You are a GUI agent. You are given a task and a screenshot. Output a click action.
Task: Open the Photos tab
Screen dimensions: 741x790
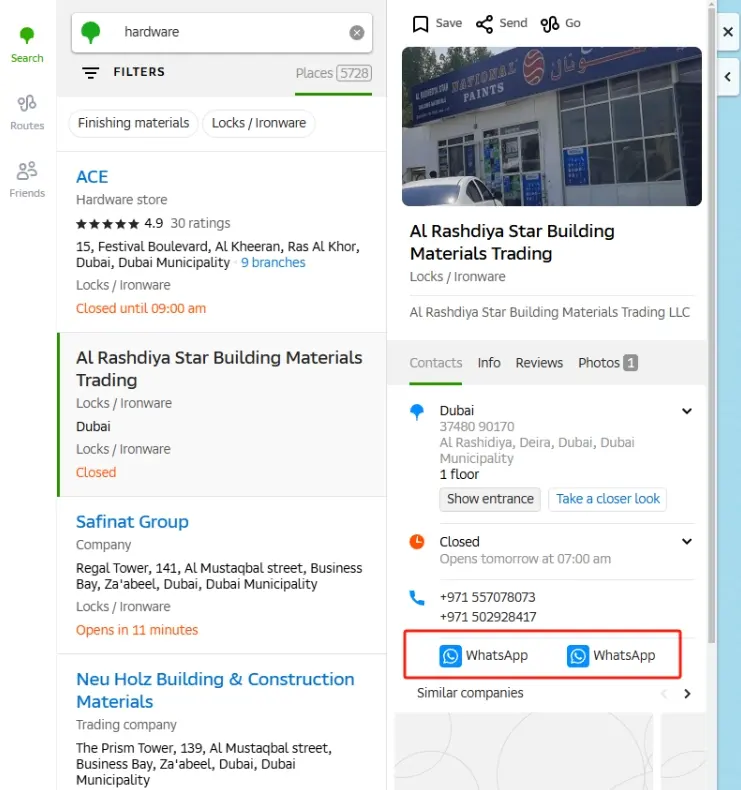tap(607, 363)
